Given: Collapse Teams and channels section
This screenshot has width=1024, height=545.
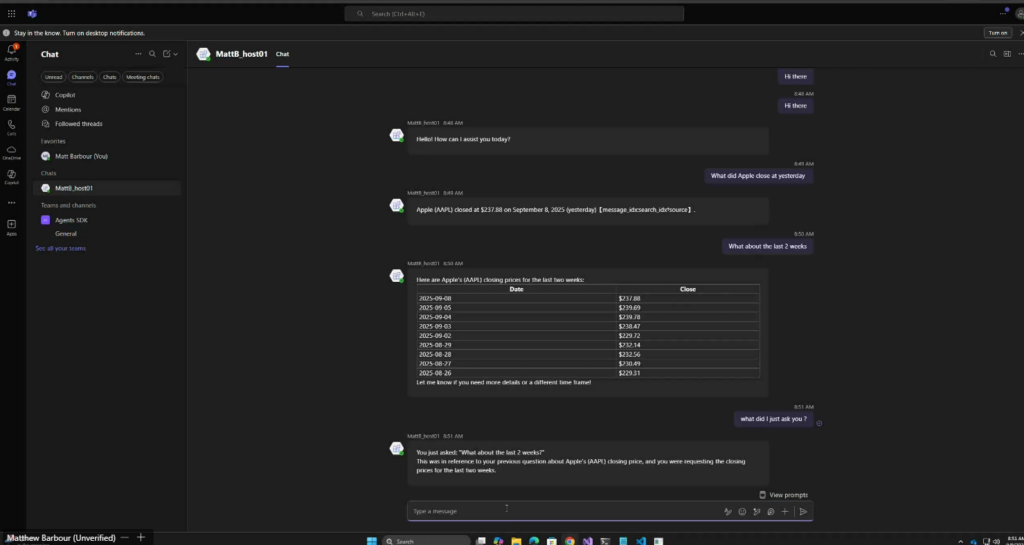Looking at the screenshot, I should point(68,205).
